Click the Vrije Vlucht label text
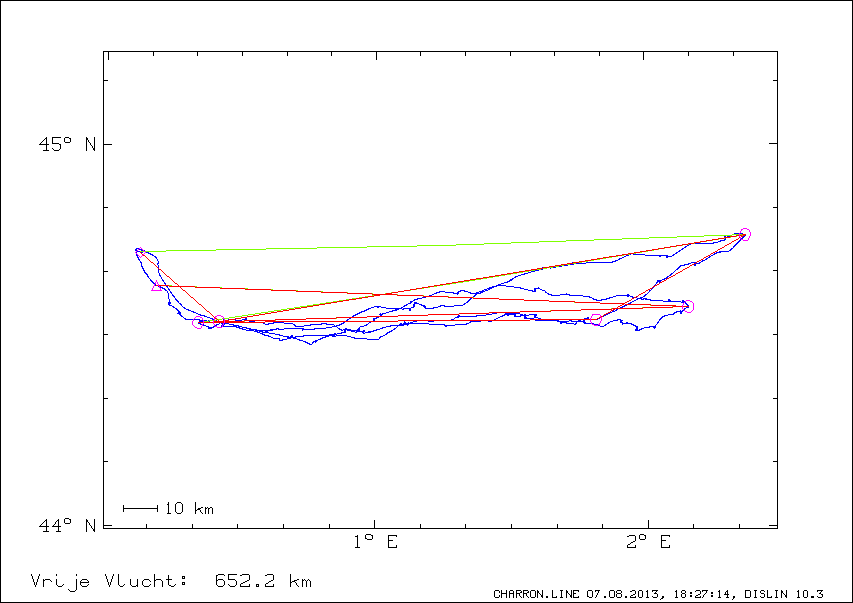The image size is (853, 603). tap(109, 582)
